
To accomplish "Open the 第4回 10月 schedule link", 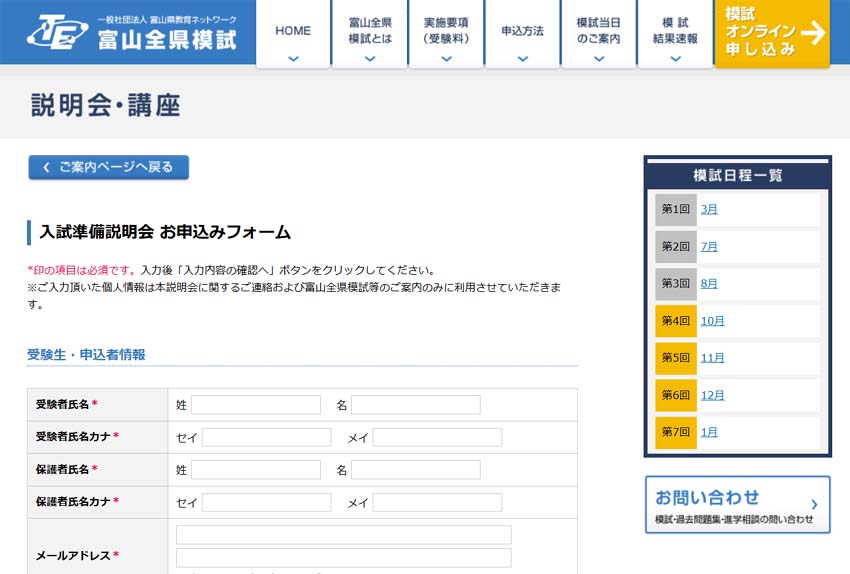I will [x=712, y=321].
